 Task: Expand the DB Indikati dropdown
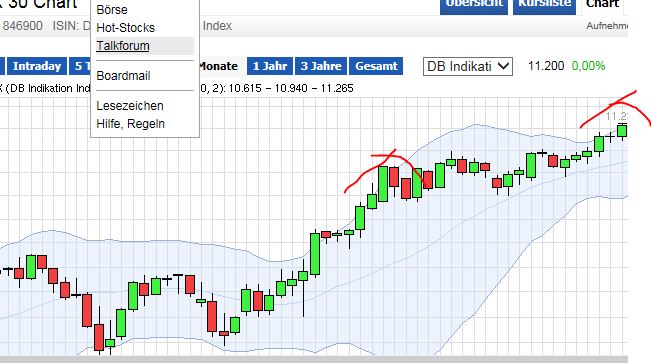point(468,66)
